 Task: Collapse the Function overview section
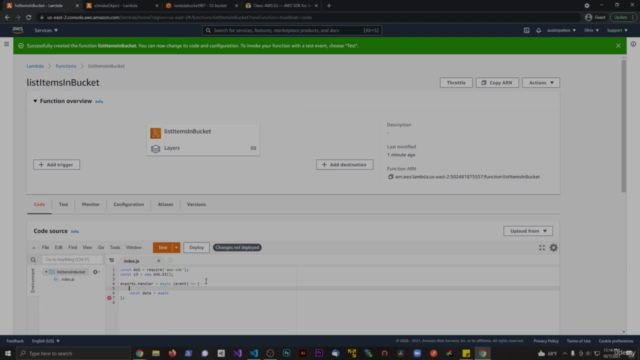coord(35,101)
